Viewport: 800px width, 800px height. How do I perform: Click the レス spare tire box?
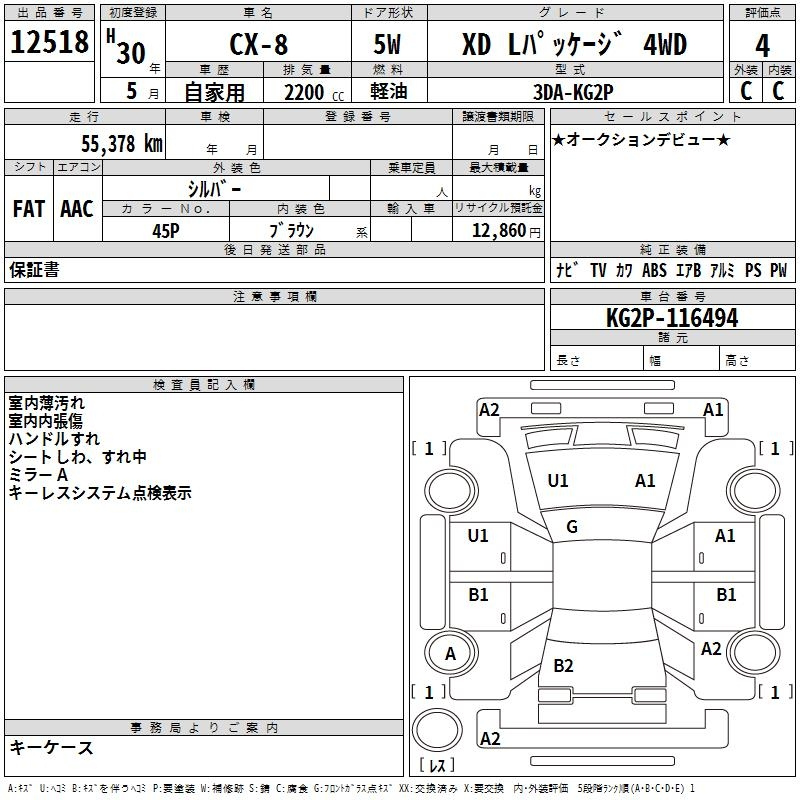coord(437,765)
